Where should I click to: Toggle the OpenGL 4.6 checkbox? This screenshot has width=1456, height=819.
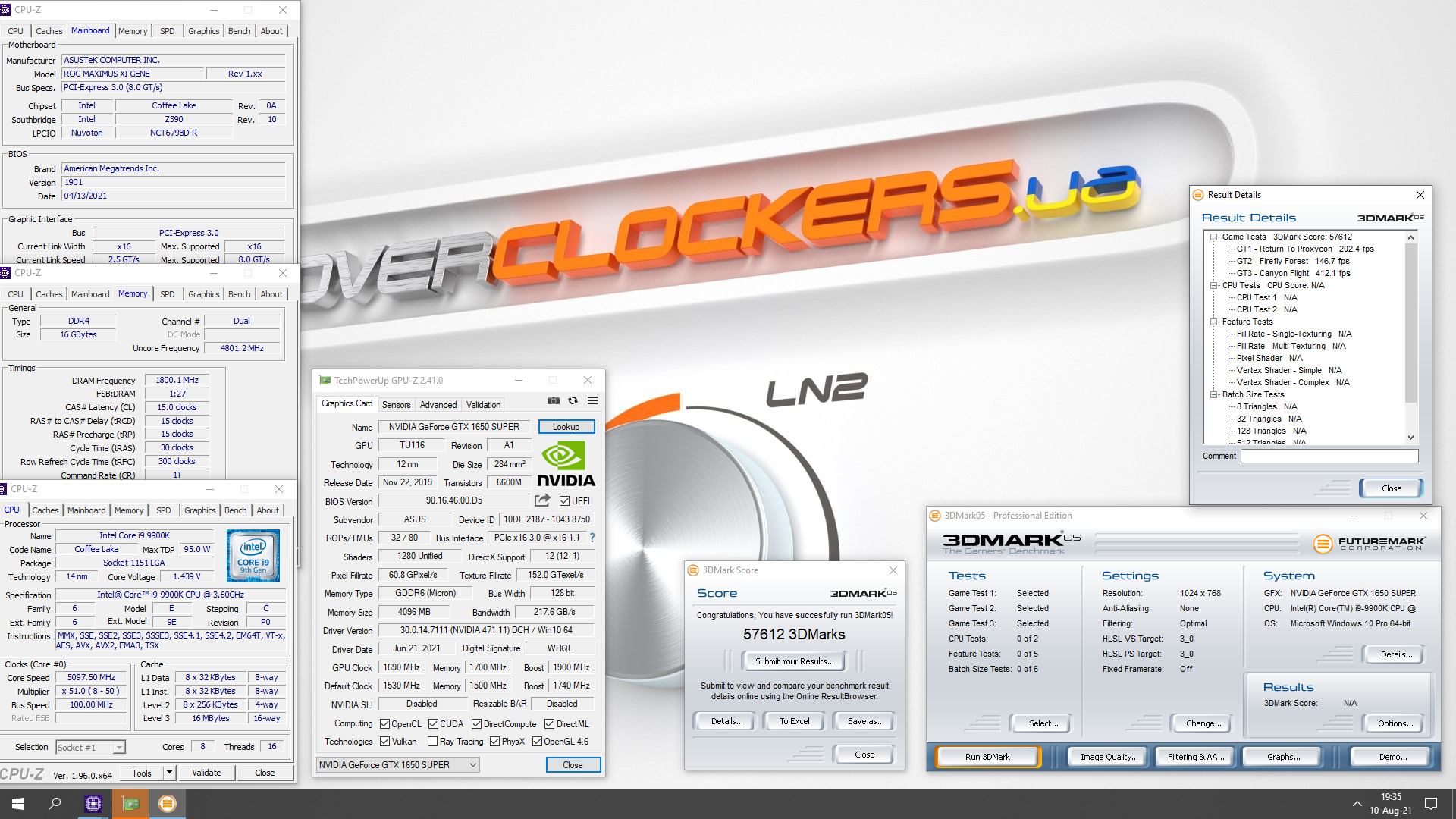537,742
